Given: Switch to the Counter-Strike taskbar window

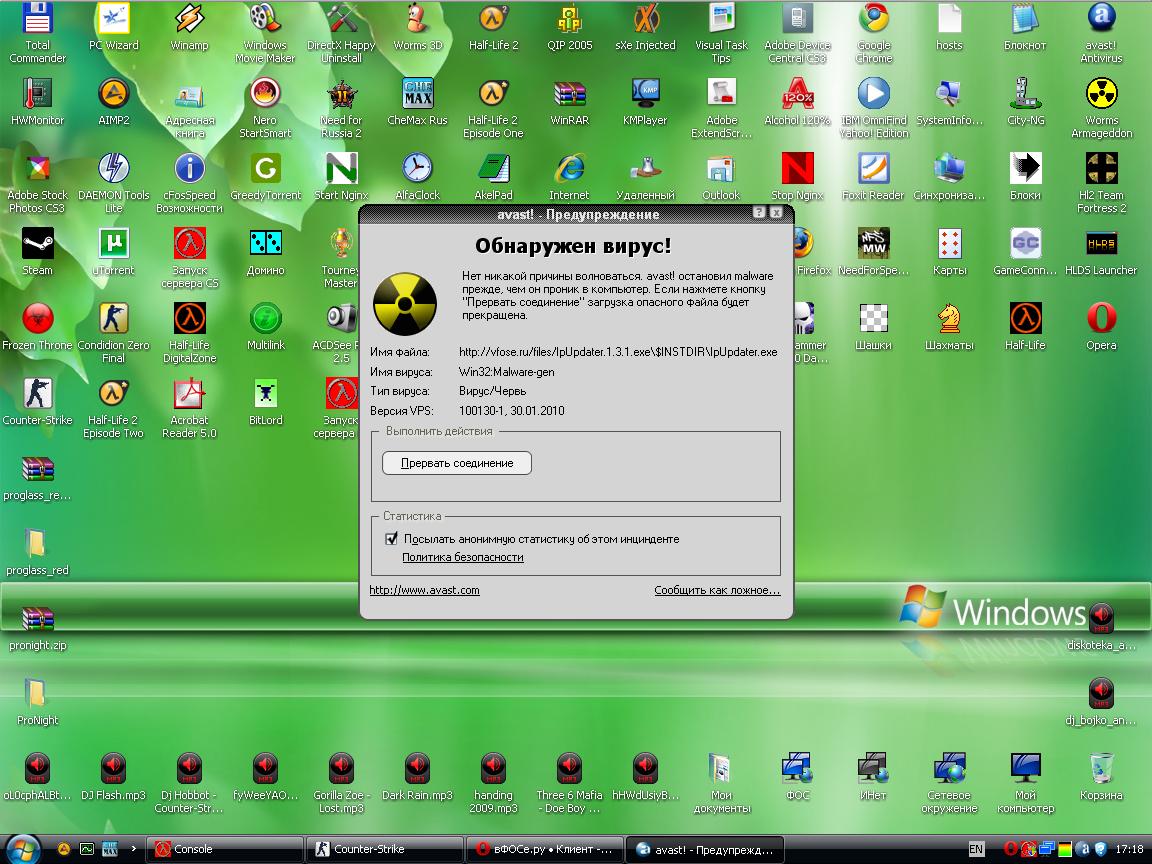Looking at the screenshot, I should point(386,849).
